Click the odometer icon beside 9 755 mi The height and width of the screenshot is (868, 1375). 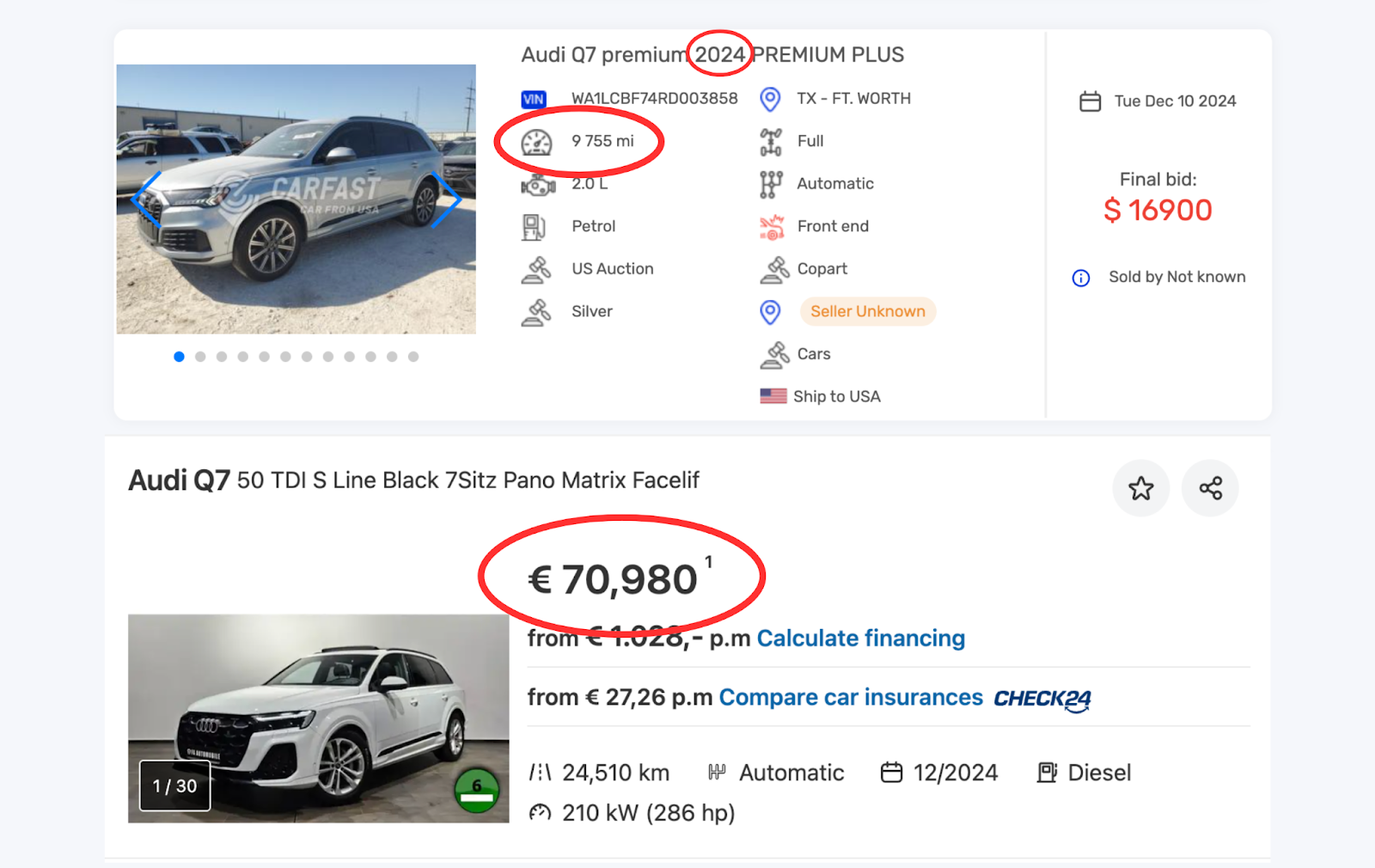(537, 142)
